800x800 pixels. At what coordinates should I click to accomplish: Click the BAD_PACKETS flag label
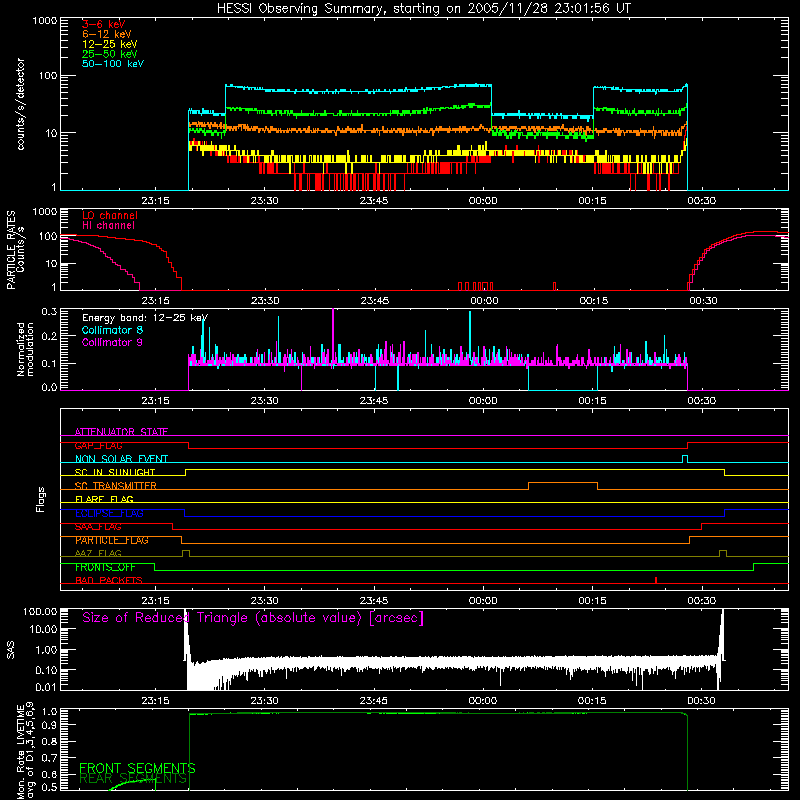(109, 580)
